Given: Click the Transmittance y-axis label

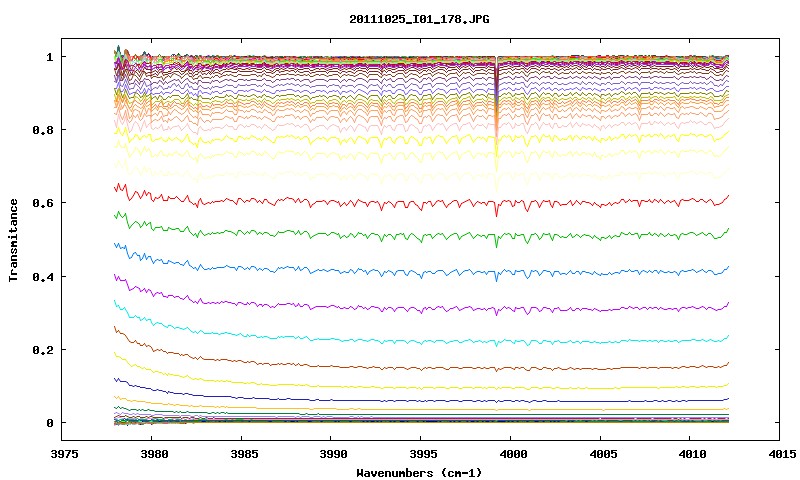Looking at the screenshot, I should pos(13,240).
